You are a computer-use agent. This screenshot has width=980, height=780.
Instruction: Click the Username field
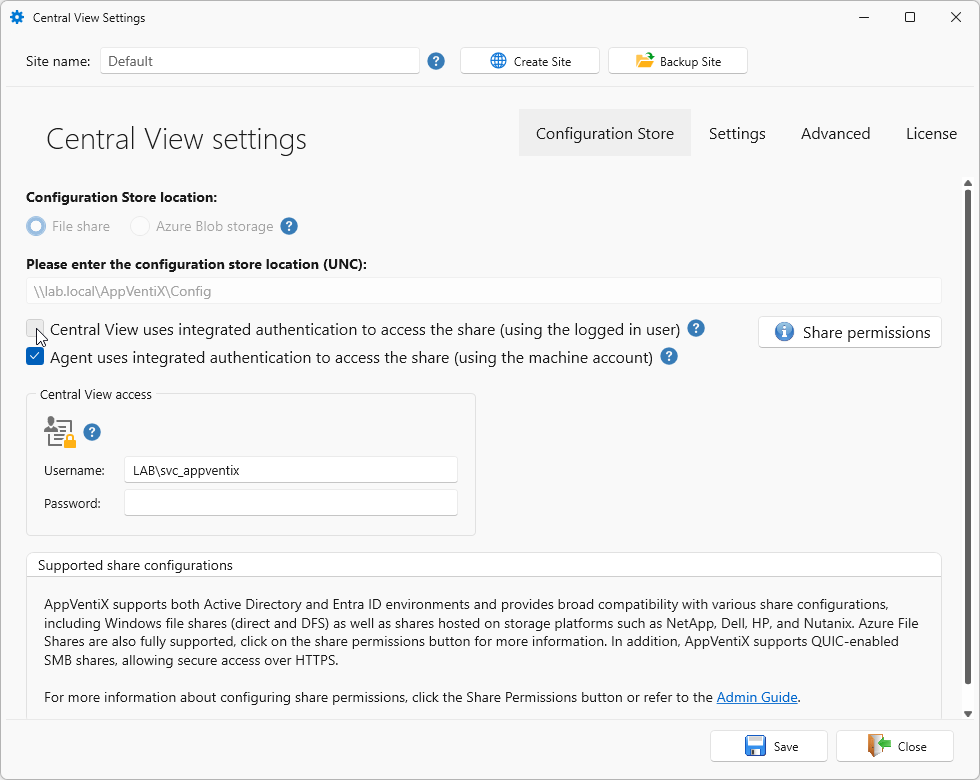[x=291, y=470]
